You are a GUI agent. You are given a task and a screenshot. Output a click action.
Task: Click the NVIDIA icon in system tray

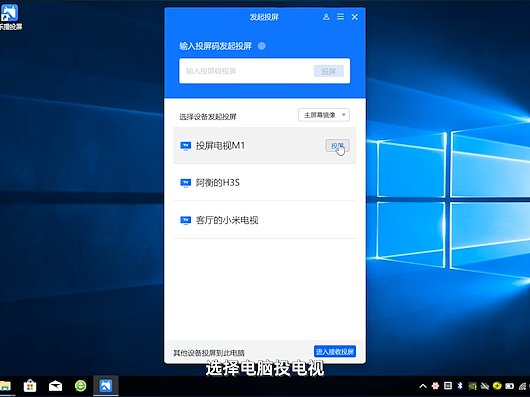[x=472, y=386]
